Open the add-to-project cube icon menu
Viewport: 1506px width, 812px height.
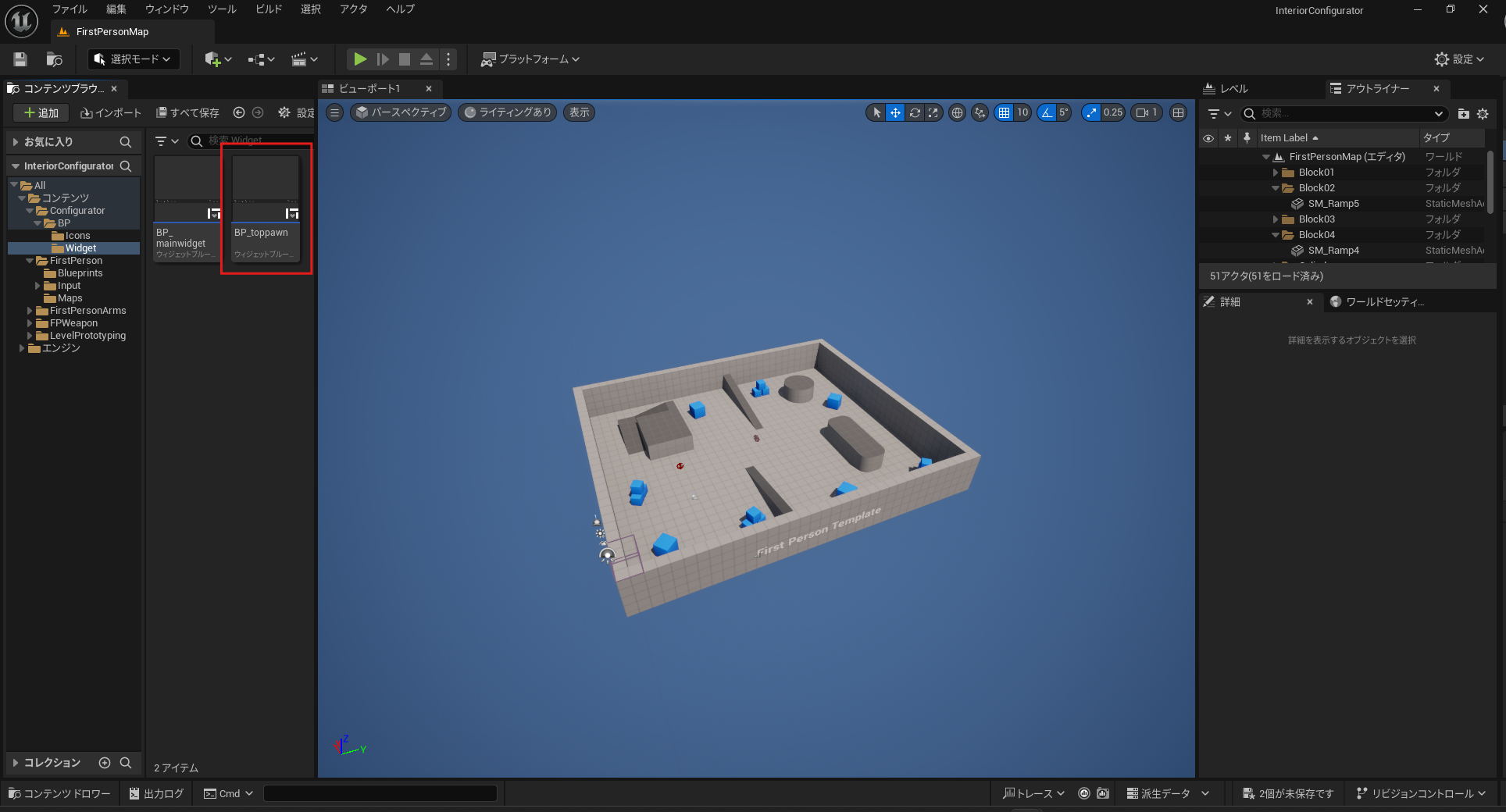pyautogui.click(x=217, y=59)
